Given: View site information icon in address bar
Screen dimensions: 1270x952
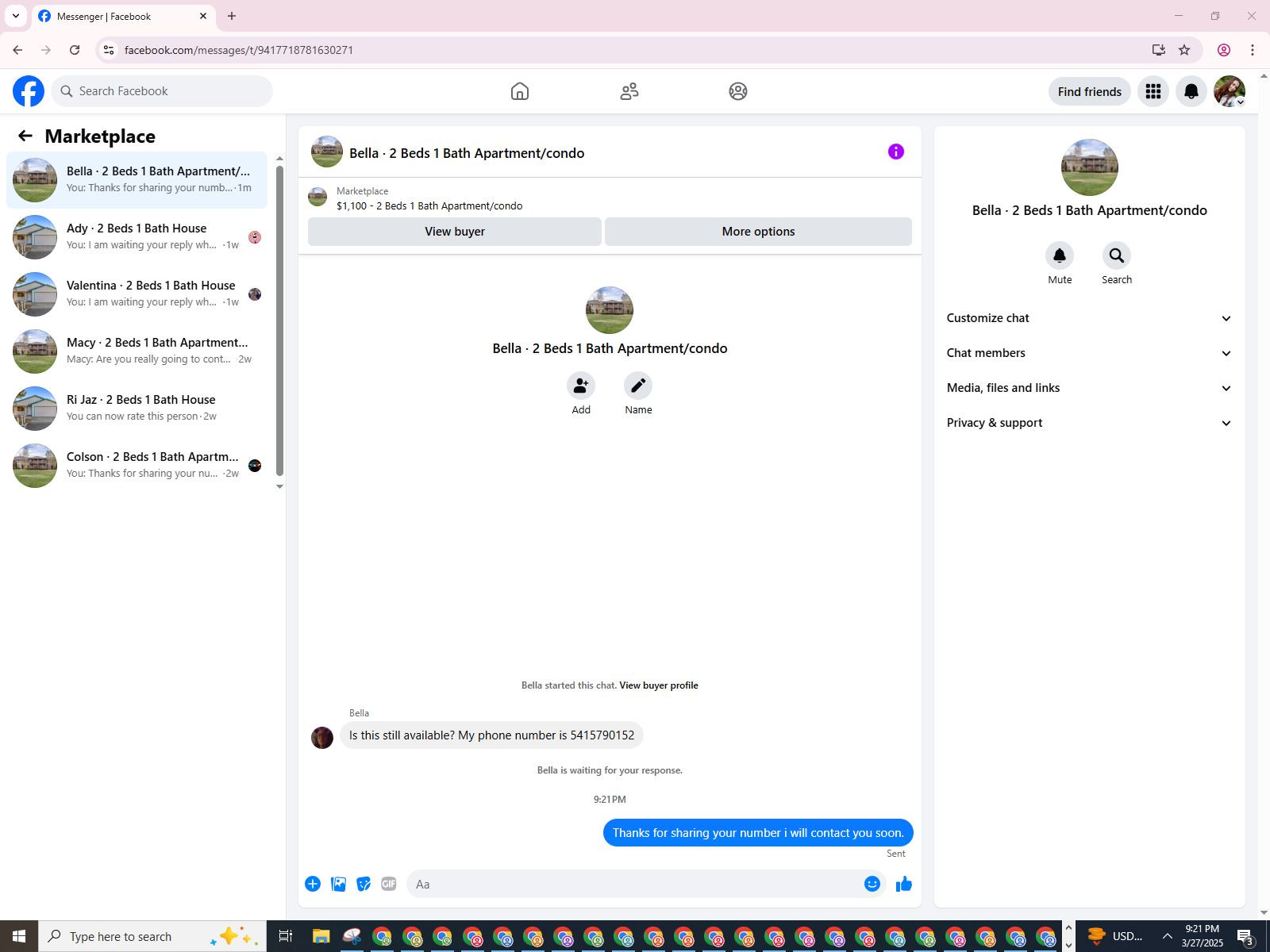Looking at the screenshot, I should click(110, 50).
